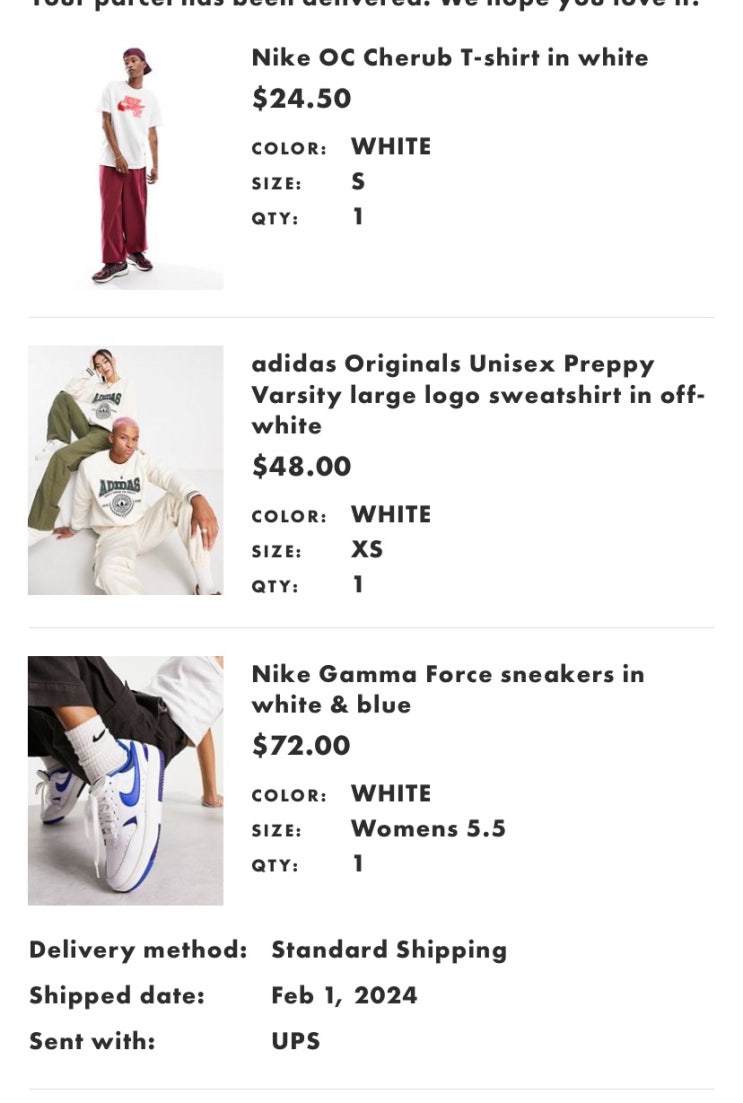This screenshot has width=743, height=1103.
Task: Click the UPS carrier name
Action: [296, 1040]
